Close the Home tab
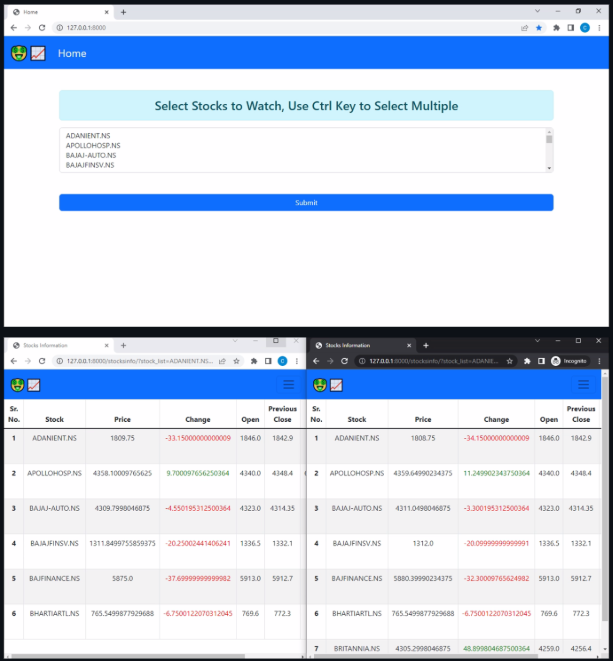The height and width of the screenshot is (661, 613). coord(107,12)
